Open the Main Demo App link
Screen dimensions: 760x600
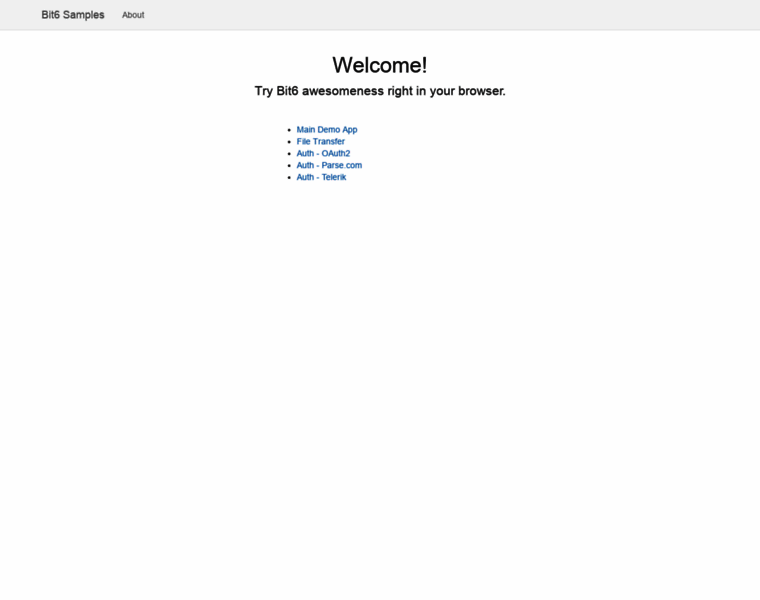[x=327, y=129]
